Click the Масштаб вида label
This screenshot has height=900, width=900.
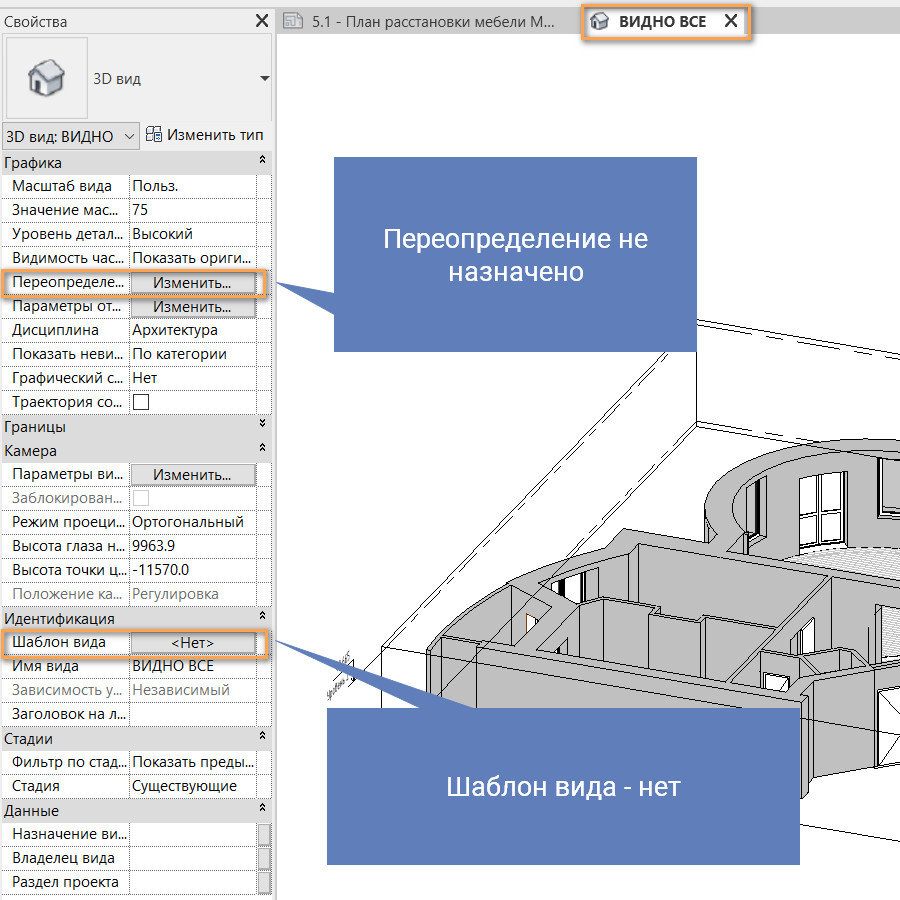pyautogui.click(x=62, y=186)
